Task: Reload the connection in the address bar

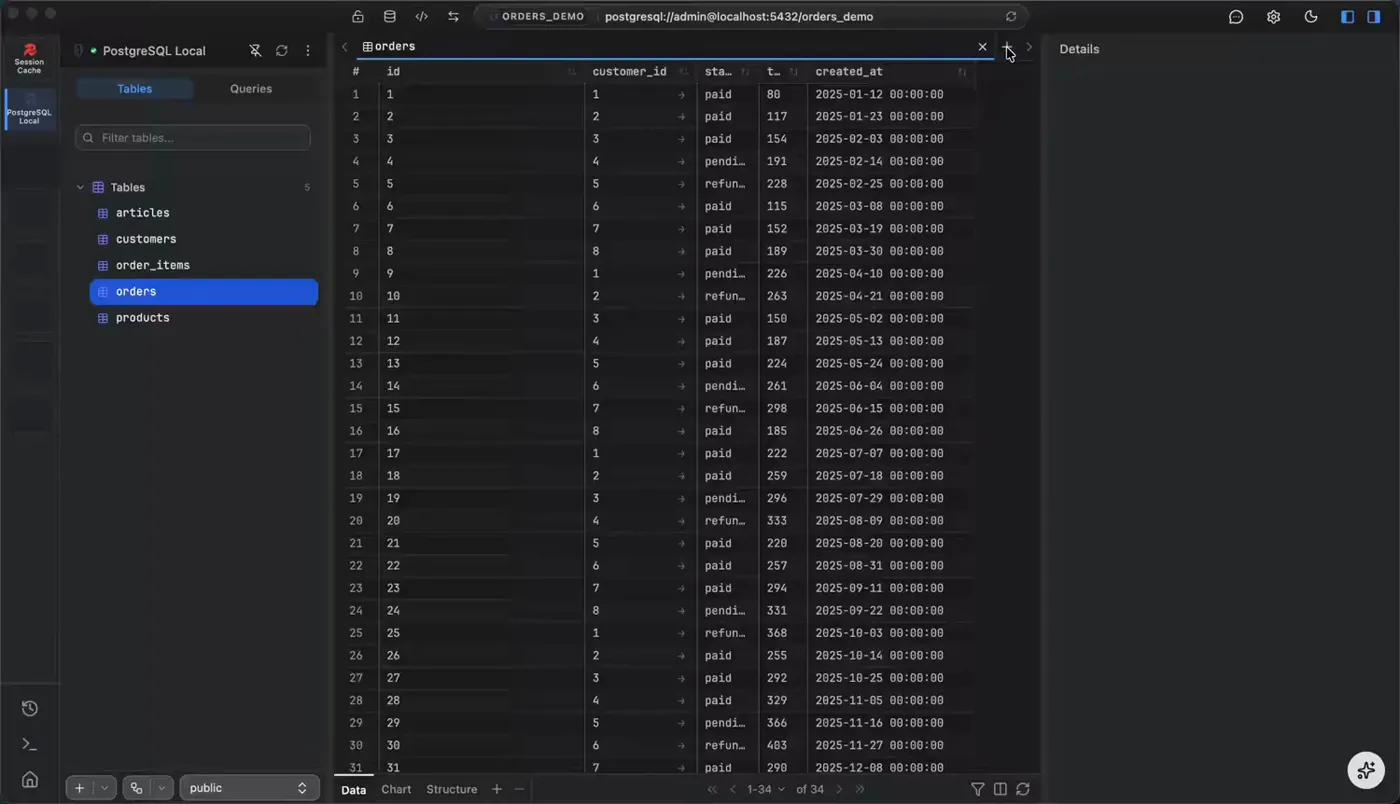Action: 1011,17
